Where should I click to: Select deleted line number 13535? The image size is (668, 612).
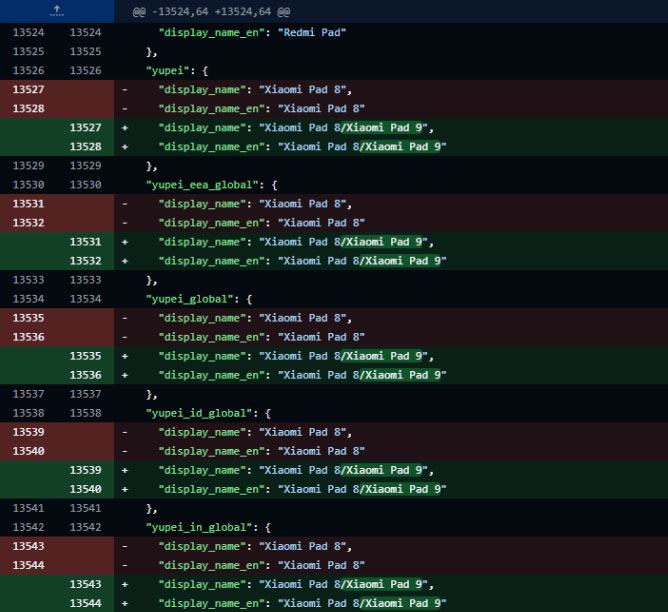(x=29, y=318)
